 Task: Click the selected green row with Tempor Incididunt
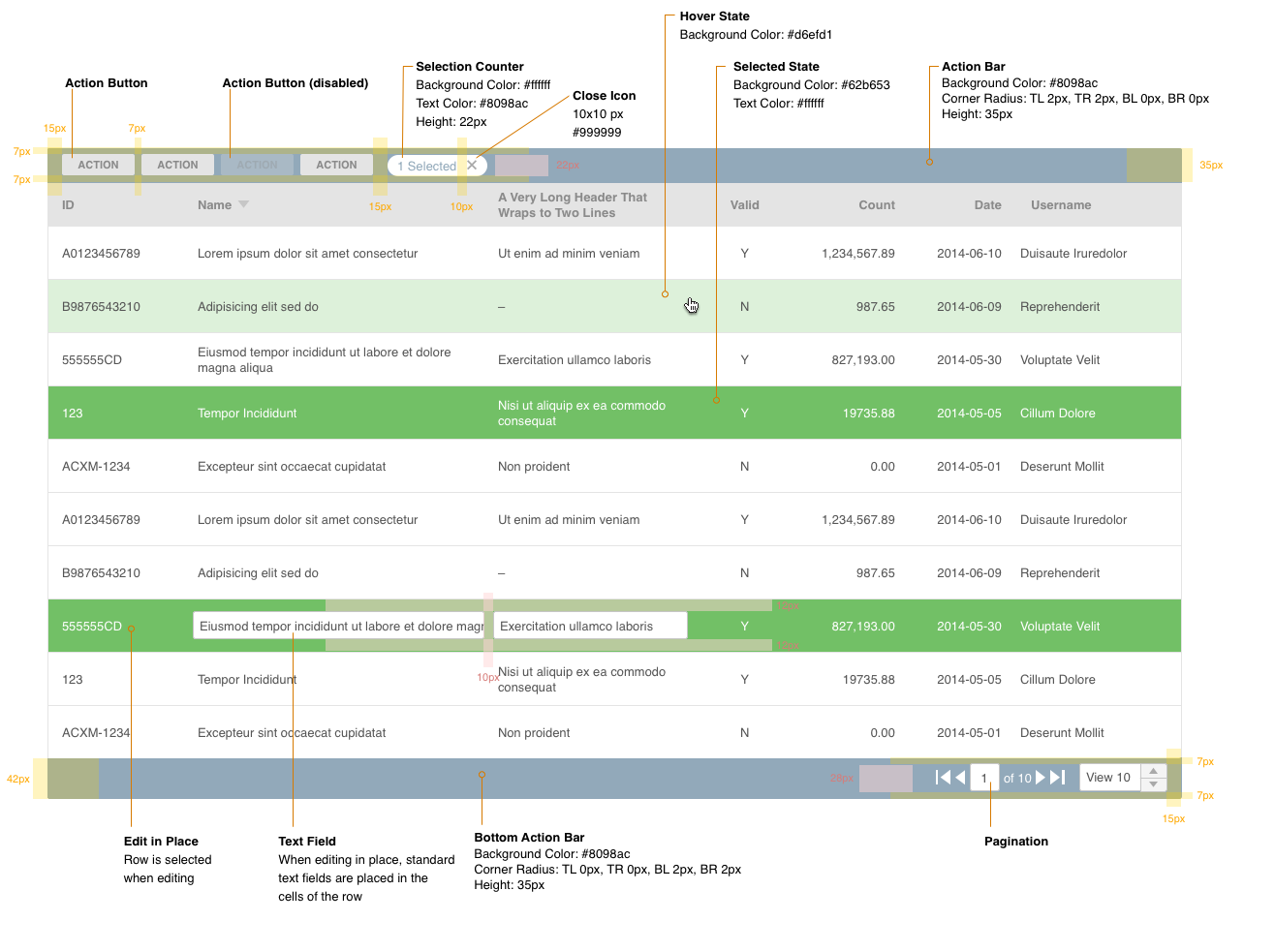tap(388, 414)
